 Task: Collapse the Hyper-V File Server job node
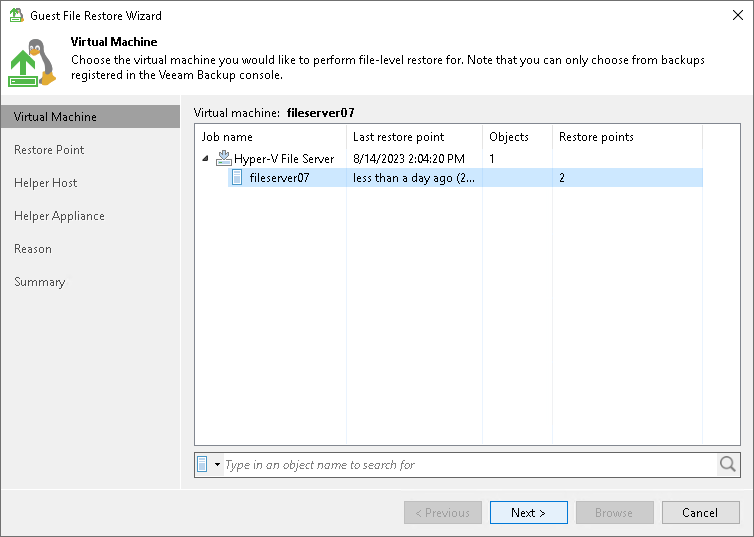click(205, 158)
